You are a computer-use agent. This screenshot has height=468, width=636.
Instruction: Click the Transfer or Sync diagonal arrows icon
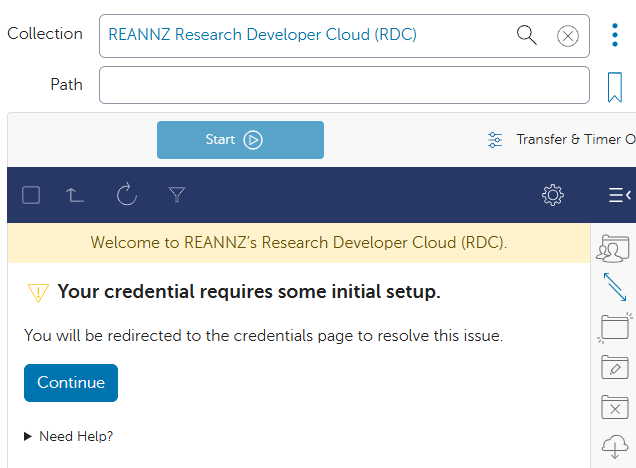click(615, 287)
